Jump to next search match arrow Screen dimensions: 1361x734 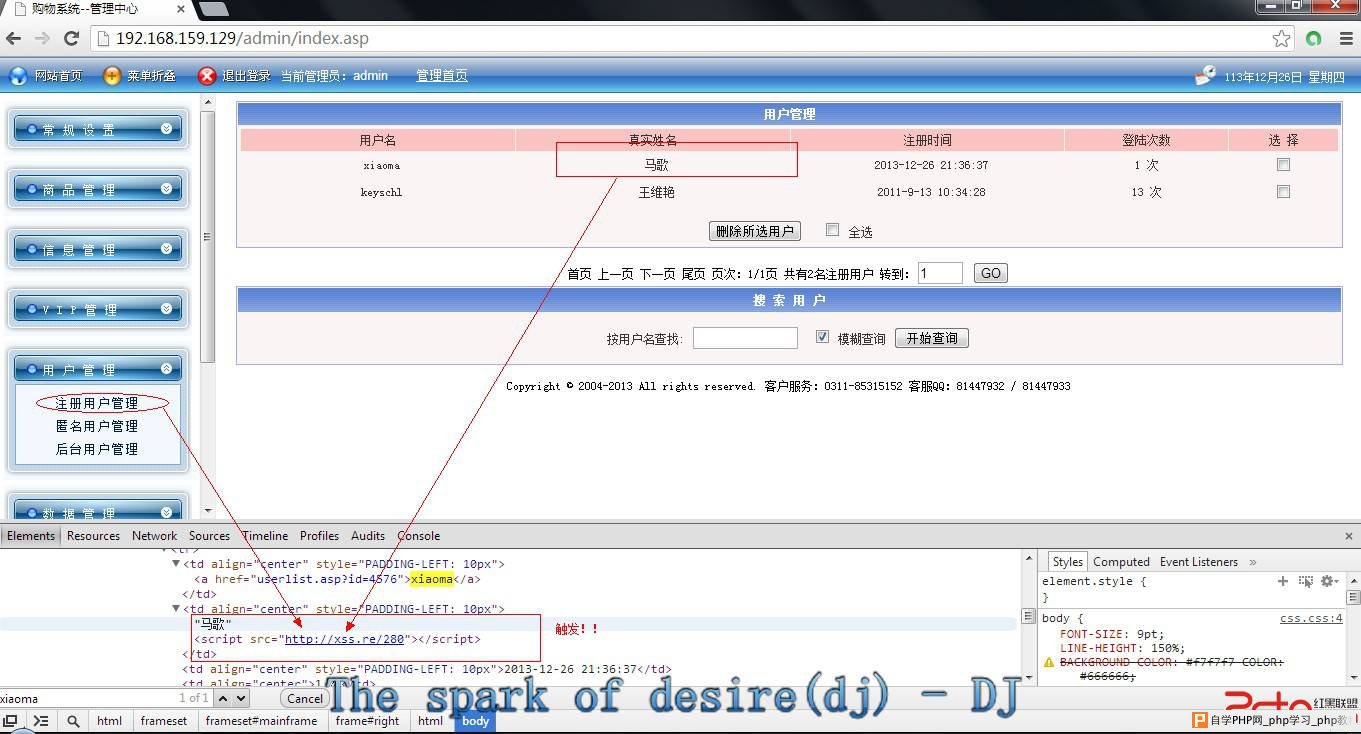pos(241,698)
